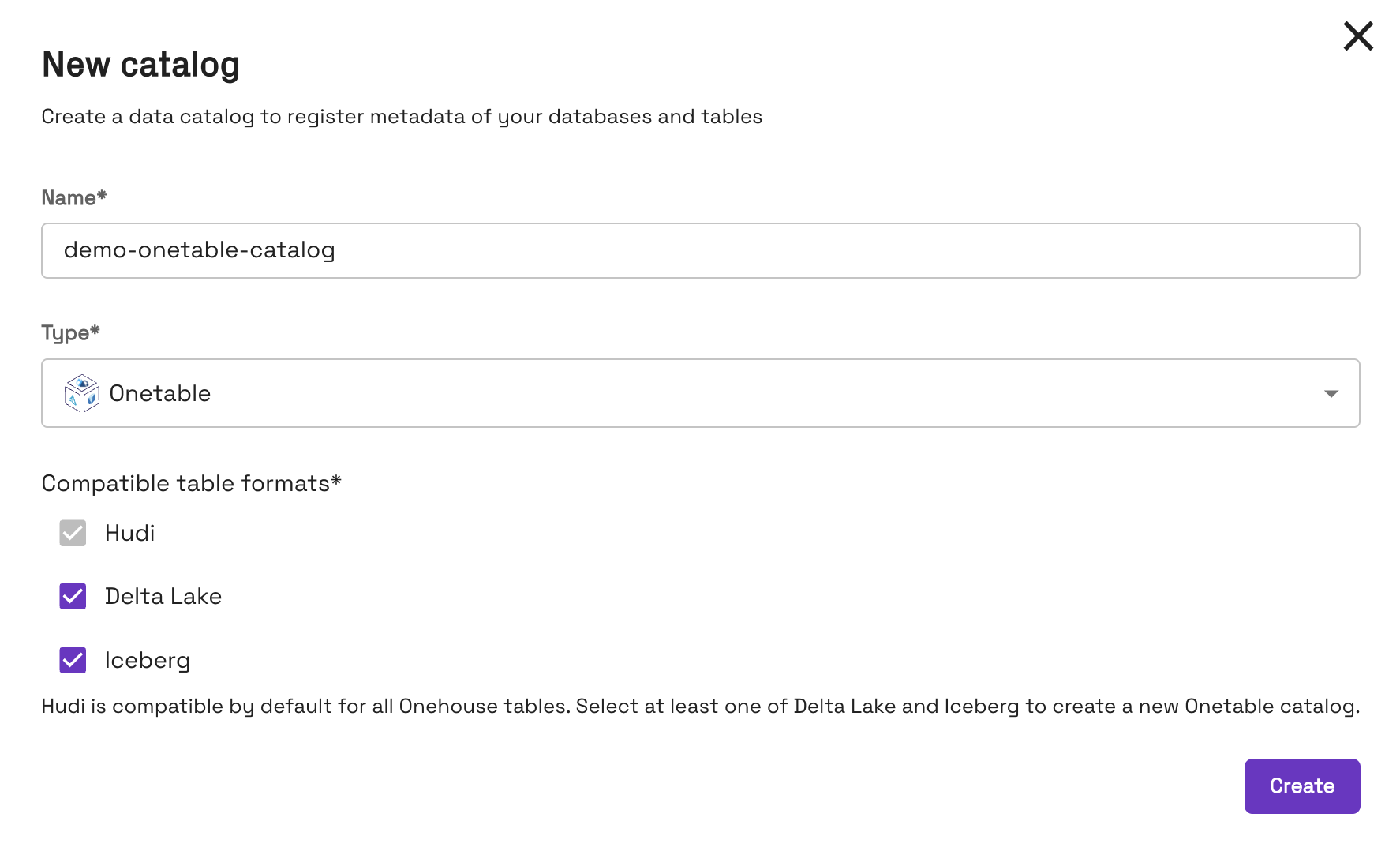Image resolution: width=1400 pixels, height=851 pixels.
Task: Expand the Type dropdown arrow
Action: point(1331,393)
